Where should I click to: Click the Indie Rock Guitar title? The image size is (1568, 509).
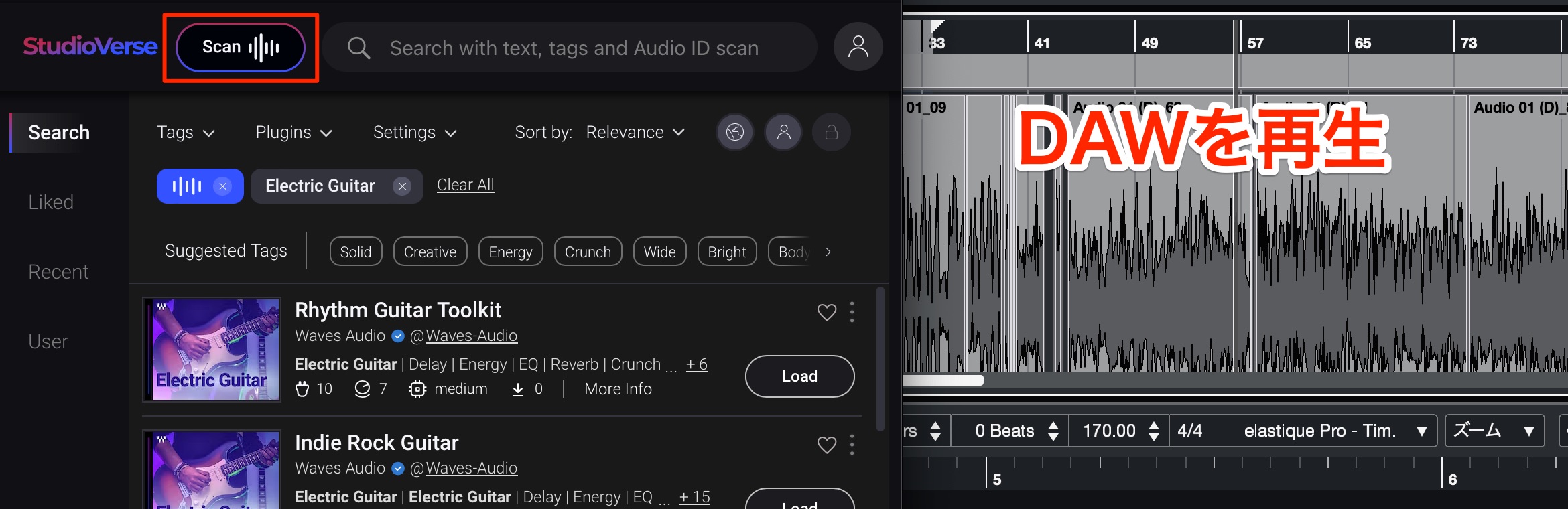(x=377, y=443)
